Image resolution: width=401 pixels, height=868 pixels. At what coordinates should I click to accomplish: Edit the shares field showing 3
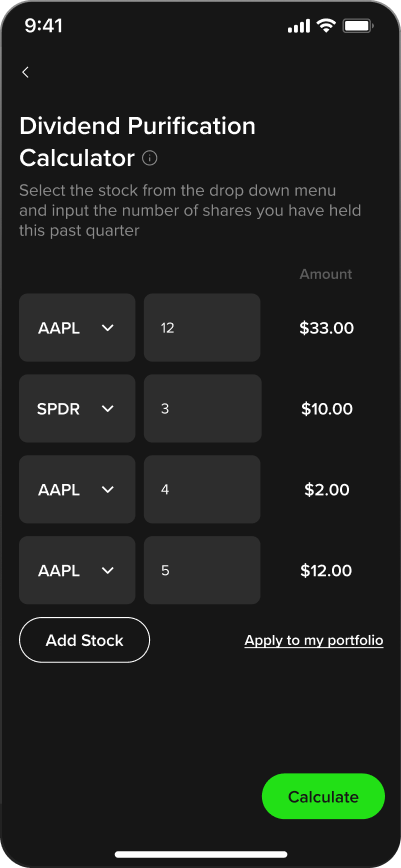202,409
